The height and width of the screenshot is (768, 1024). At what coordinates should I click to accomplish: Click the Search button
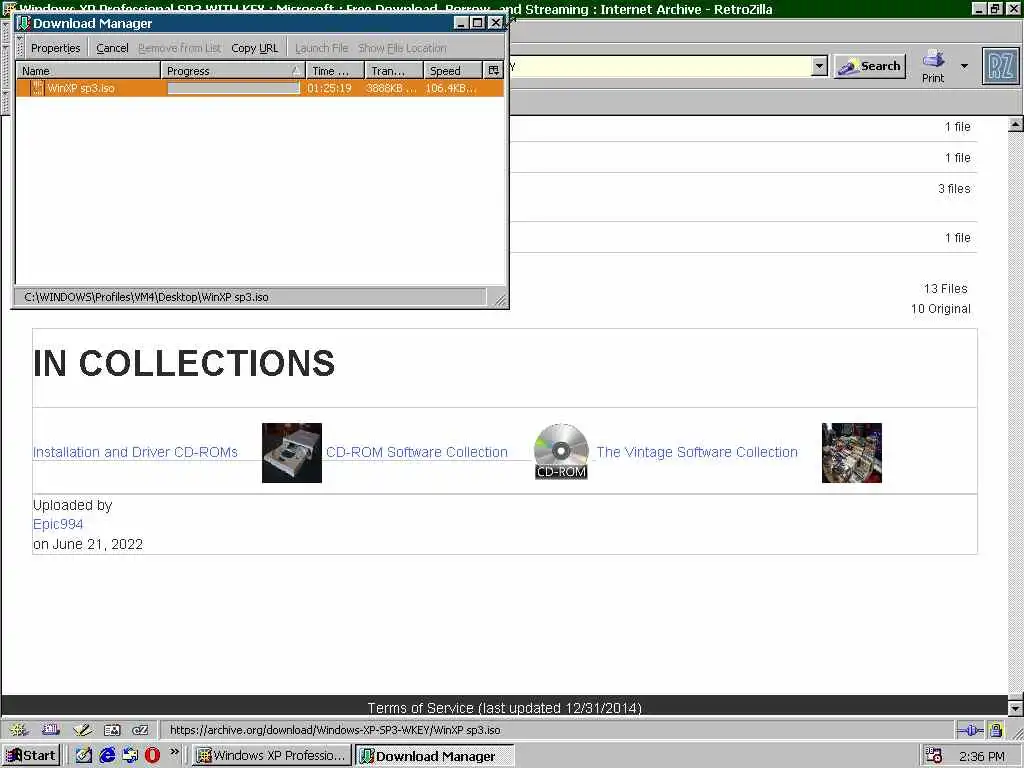click(x=870, y=66)
